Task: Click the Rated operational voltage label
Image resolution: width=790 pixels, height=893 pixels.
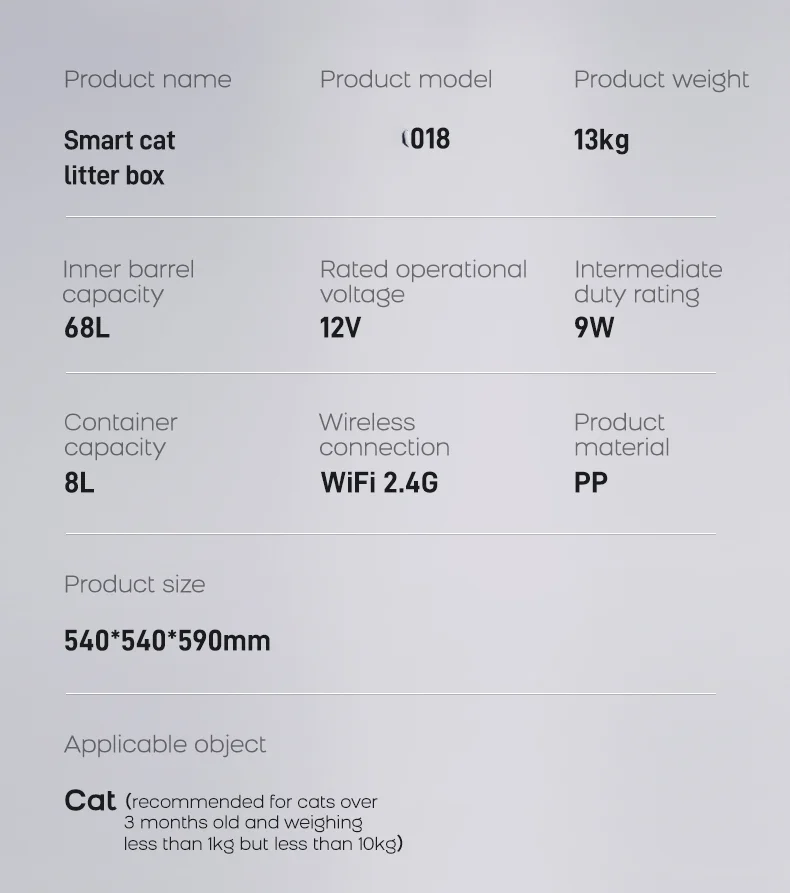Action: pyautogui.click(x=422, y=282)
